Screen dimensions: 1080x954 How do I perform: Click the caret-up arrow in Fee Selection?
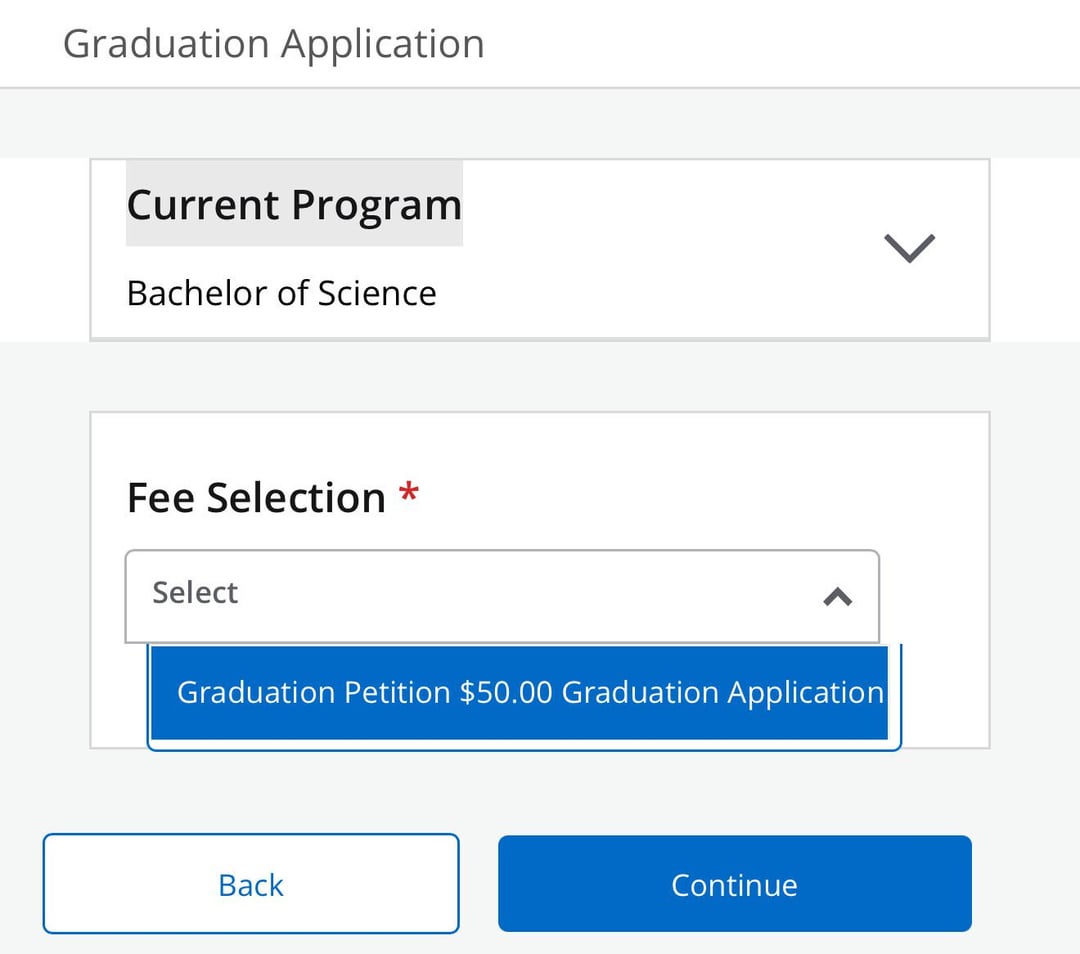click(837, 597)
